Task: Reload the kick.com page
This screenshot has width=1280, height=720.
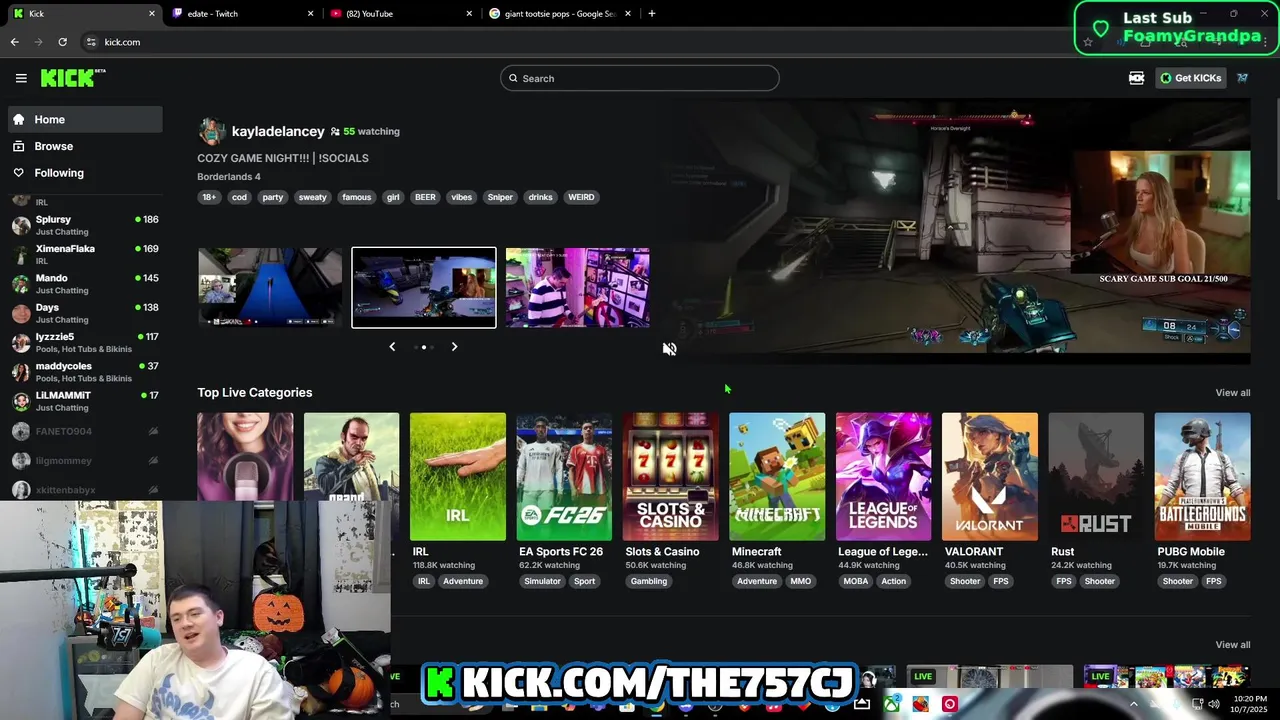Action: (62, 42)
